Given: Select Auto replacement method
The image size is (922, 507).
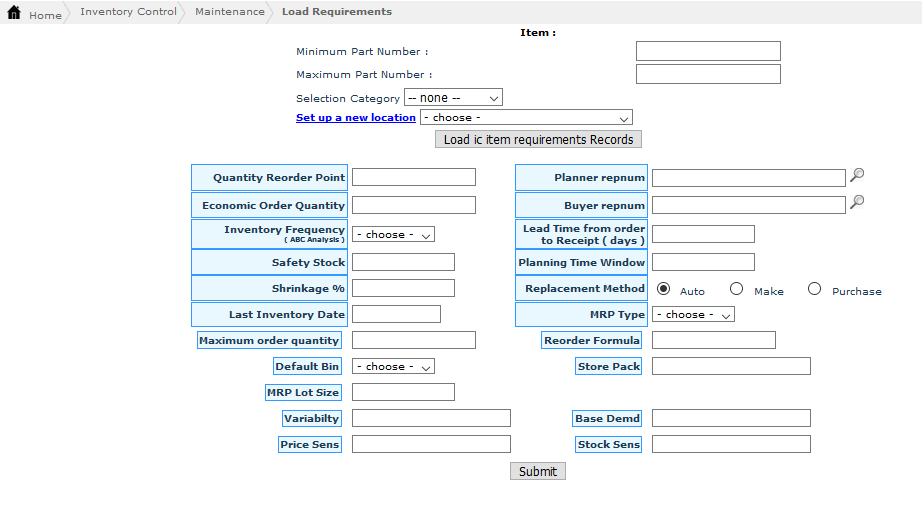Looking at the screenshot, I should point(664,289).
